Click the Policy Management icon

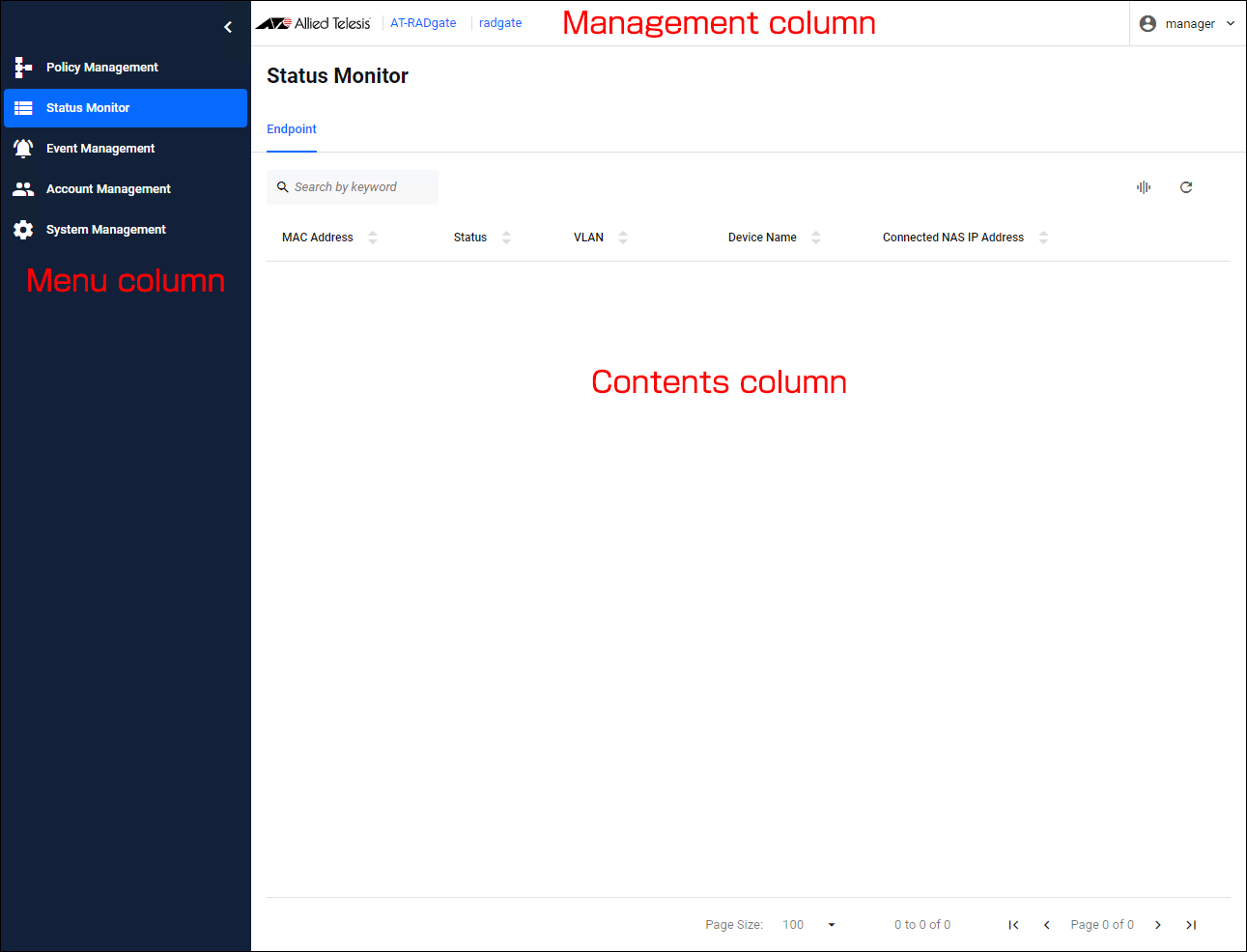pyautogui.click(x=23, y=68)
